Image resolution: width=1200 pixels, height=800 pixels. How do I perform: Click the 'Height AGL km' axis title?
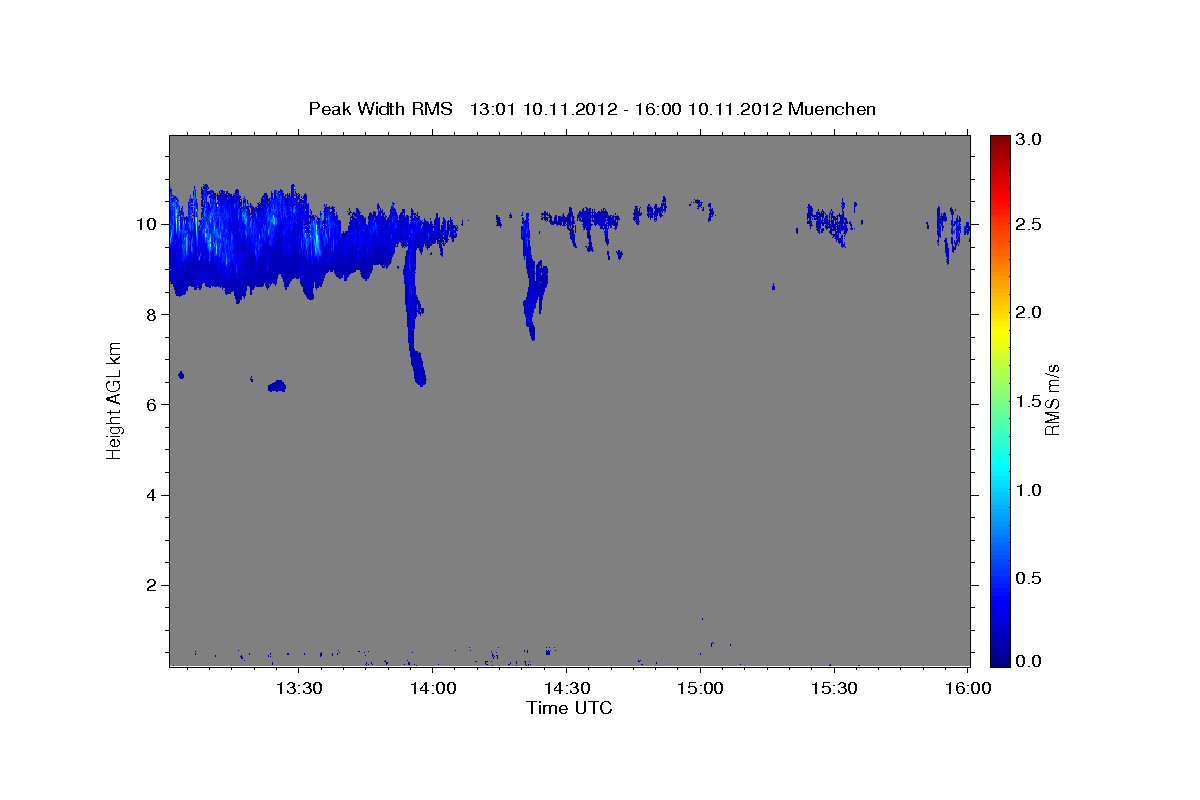coord(114,400)
